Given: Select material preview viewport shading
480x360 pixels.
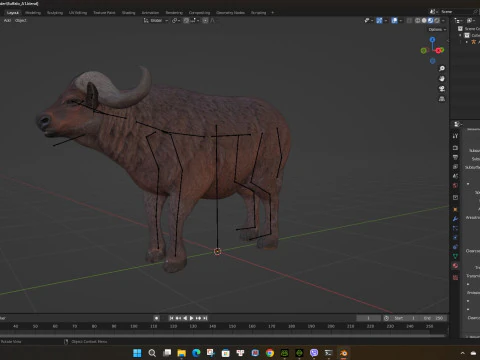Looking at the screenshot, I should [430, 21].
